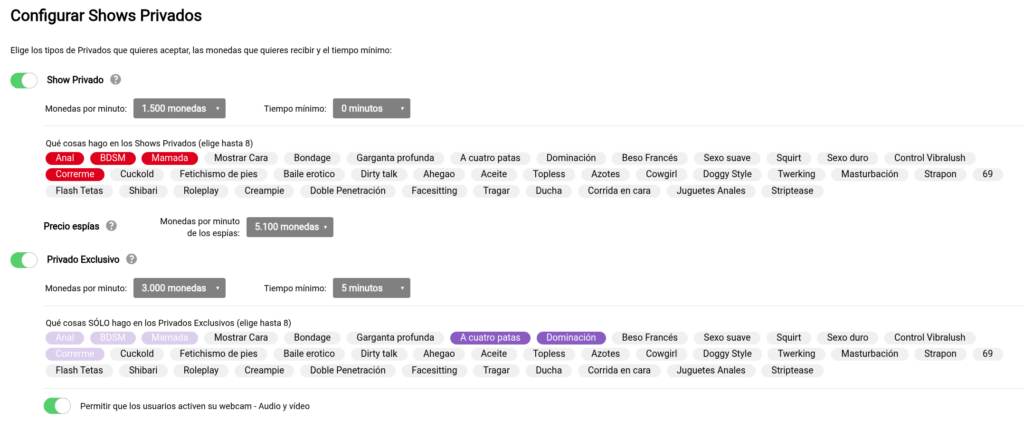This screenshot has width=1024, height=440.
Task: Select the Striptease tag in the Privados Exclusivos list
Action: point(792,370)
